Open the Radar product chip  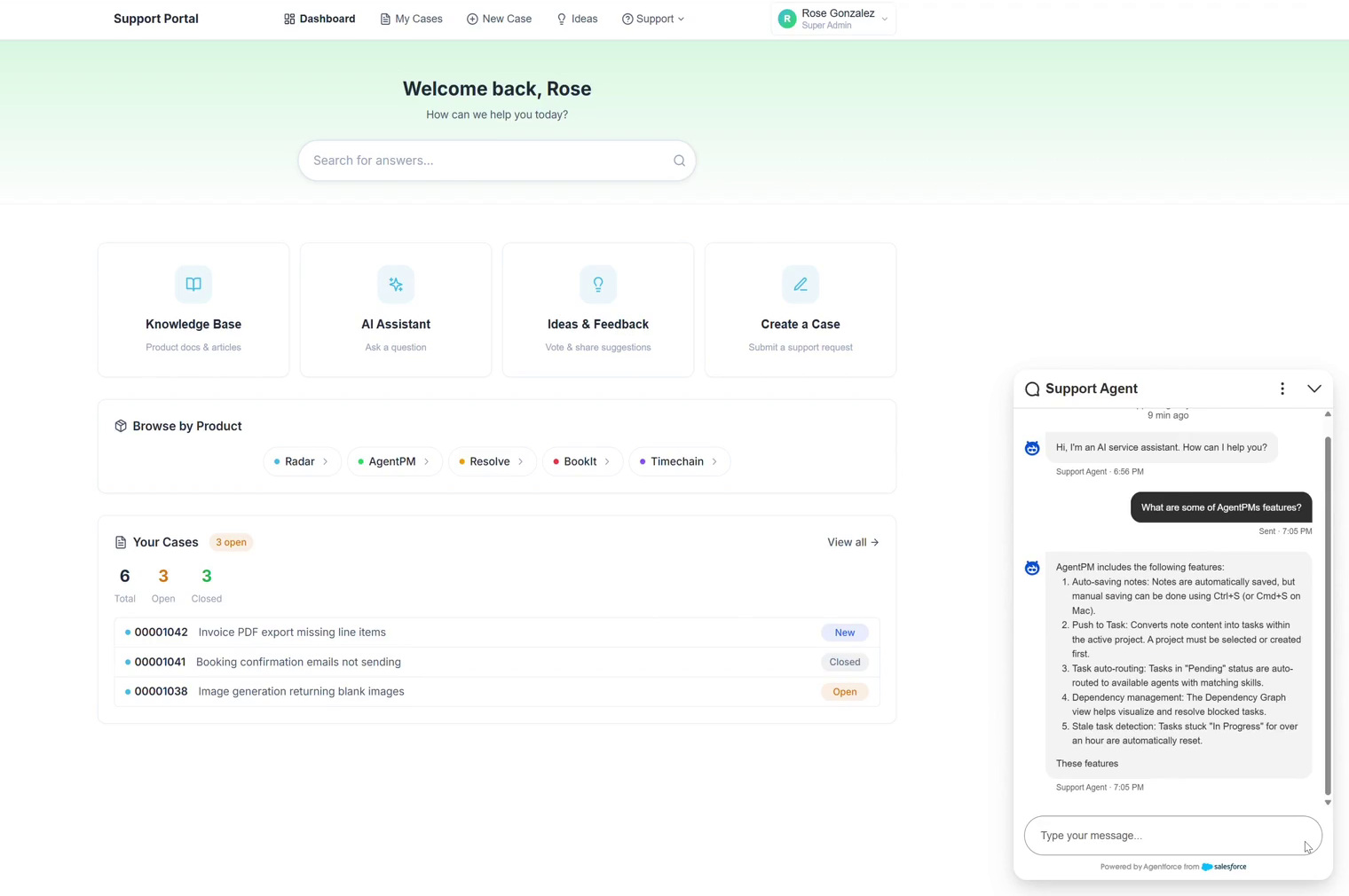[302, 461]
